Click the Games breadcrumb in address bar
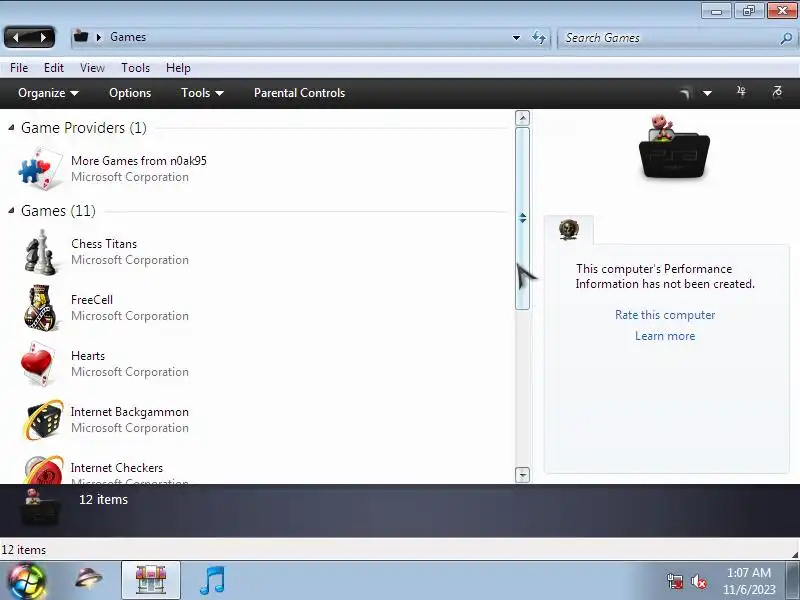Screen dimensions: 800x600 (128, 37)
